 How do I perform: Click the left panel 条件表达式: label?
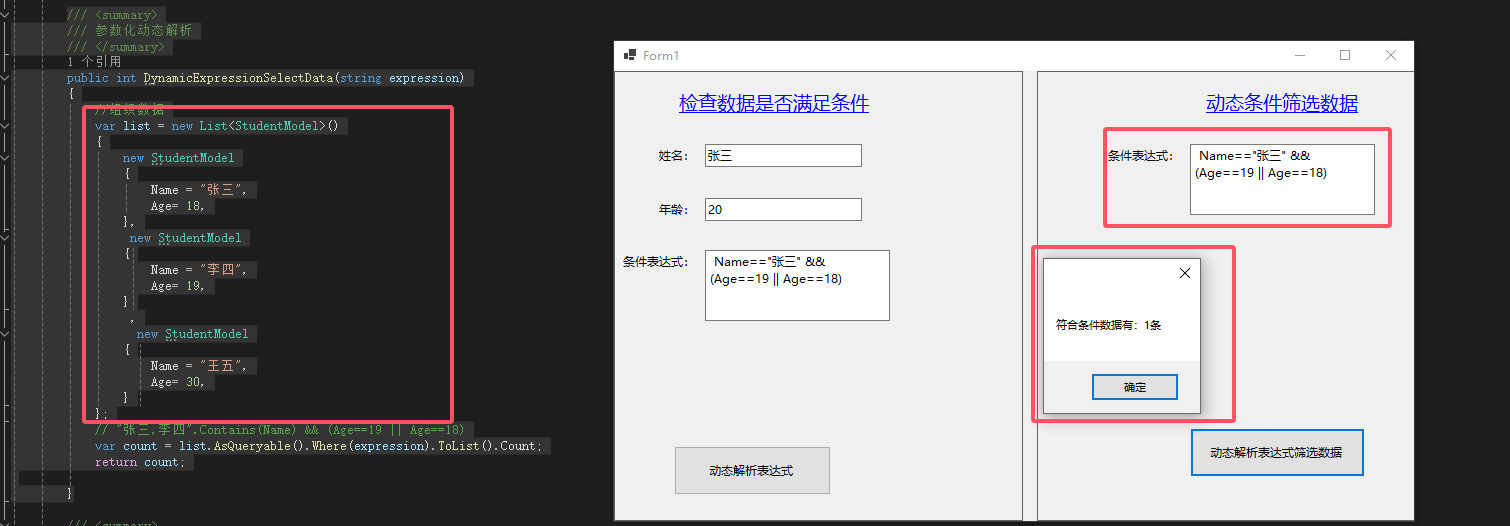[x=655, y=262]
